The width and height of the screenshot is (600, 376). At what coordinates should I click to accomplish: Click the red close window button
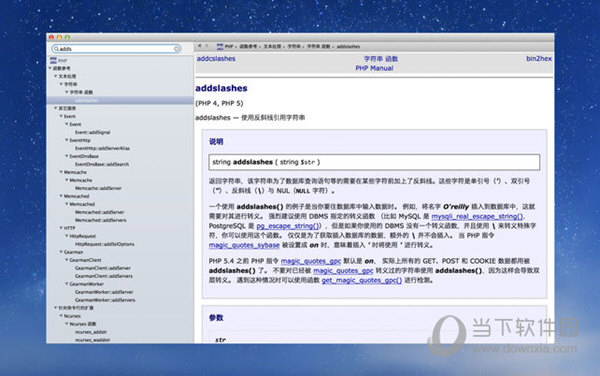(52, 37)
